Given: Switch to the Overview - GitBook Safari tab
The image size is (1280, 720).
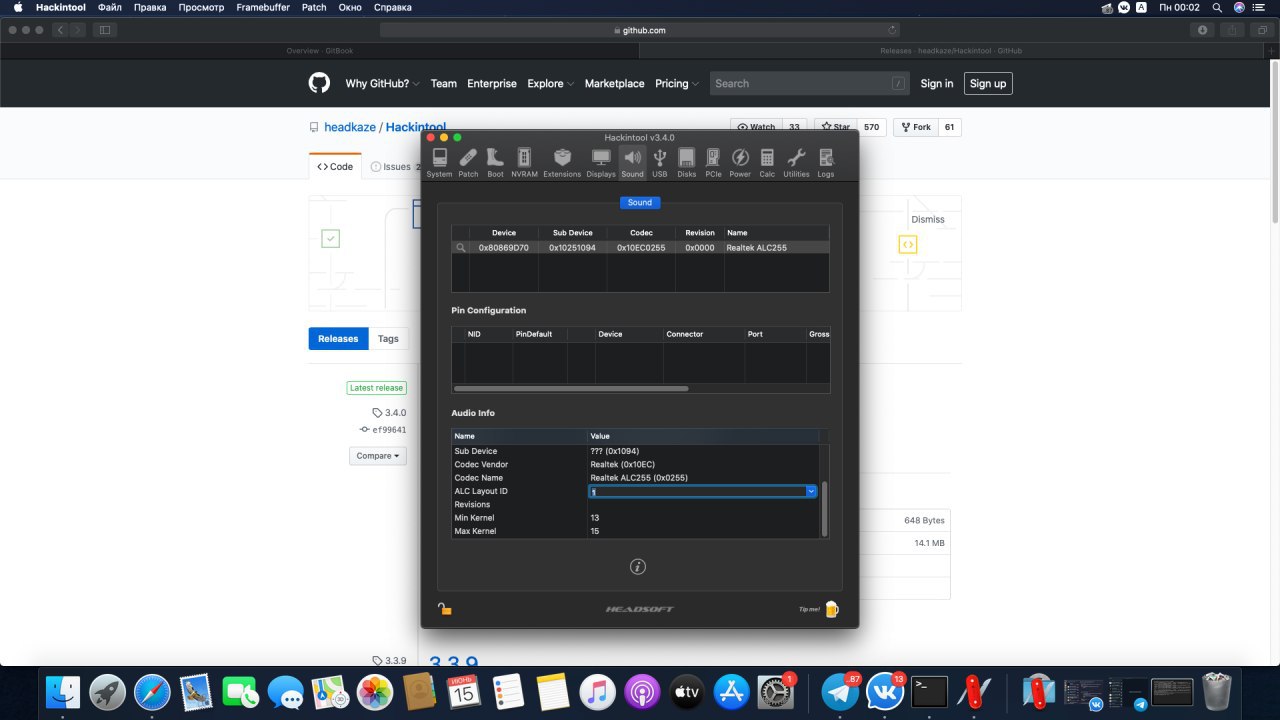Looking at the screenshot, I should [x=319, y=50].
